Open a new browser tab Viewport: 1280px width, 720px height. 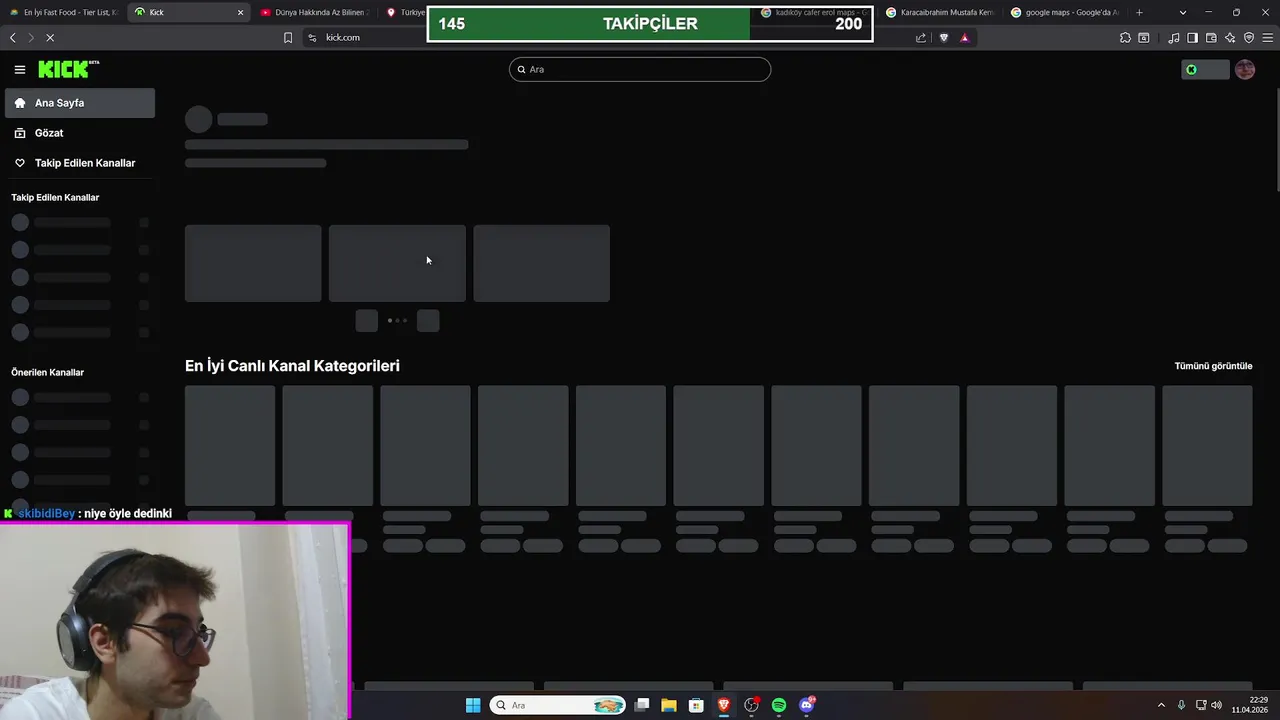(x=1139, y=12)
